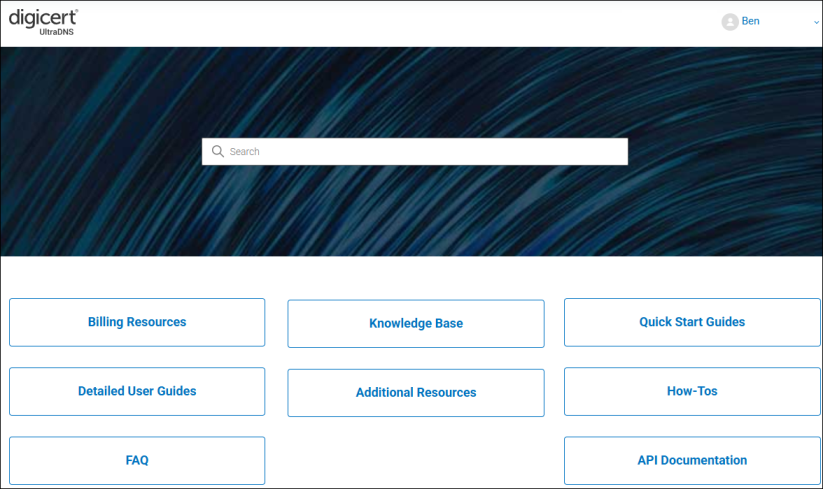Open API Documentation
This screenshot has width=823, height=490.
point(692,460)
